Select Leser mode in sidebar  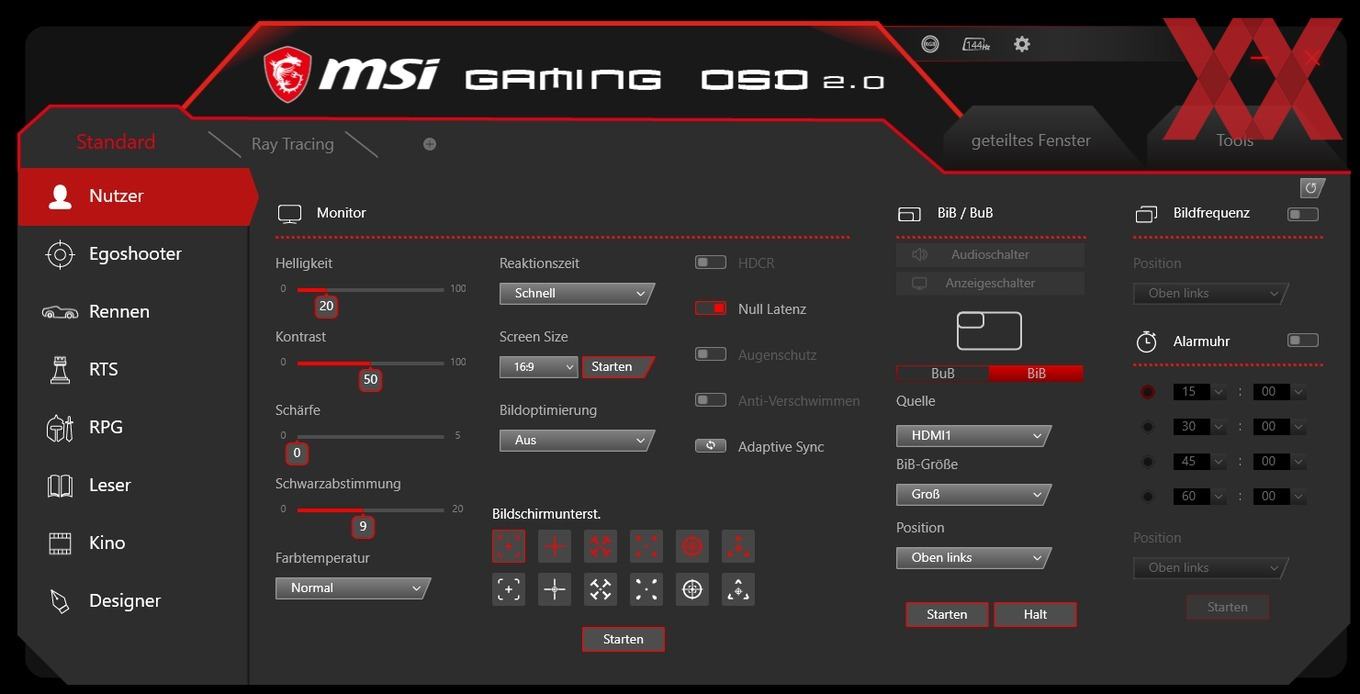[133, 485]
